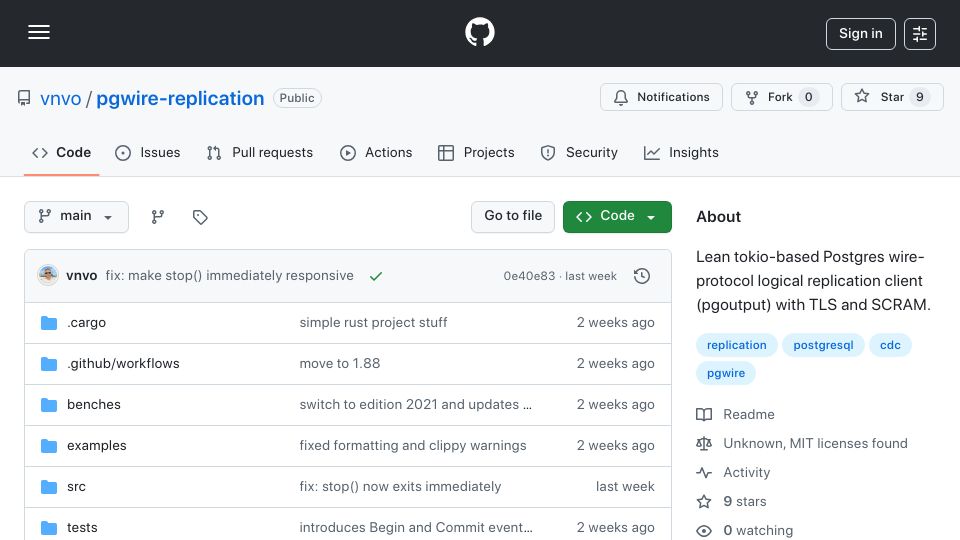960x540 pixels.
Task: Select the cdc topic tag
Action: (890, 345)
